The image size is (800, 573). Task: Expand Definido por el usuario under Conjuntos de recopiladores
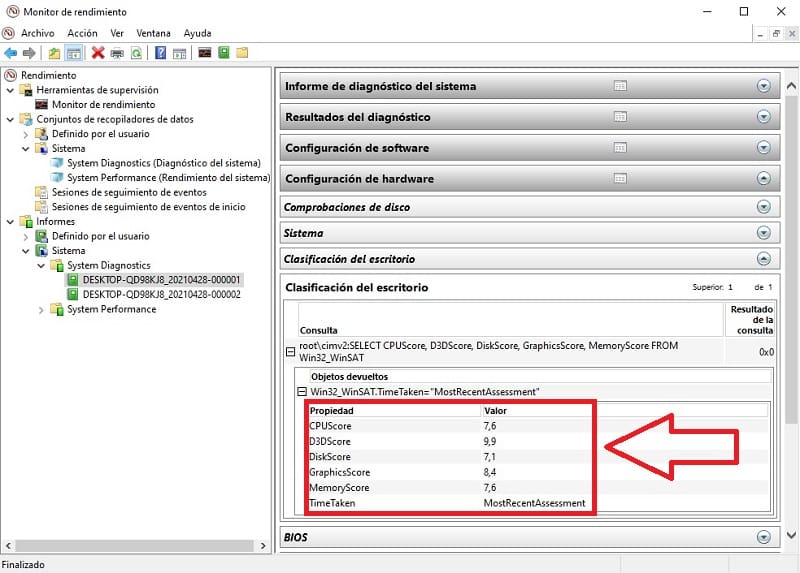pos(26,134)
